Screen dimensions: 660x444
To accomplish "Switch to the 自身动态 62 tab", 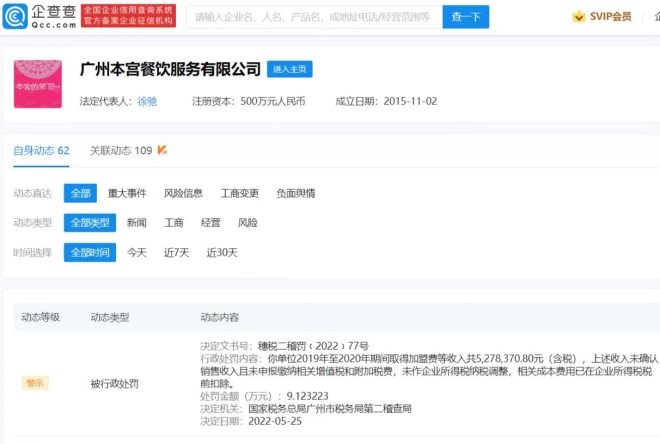I will click(41, 151).
